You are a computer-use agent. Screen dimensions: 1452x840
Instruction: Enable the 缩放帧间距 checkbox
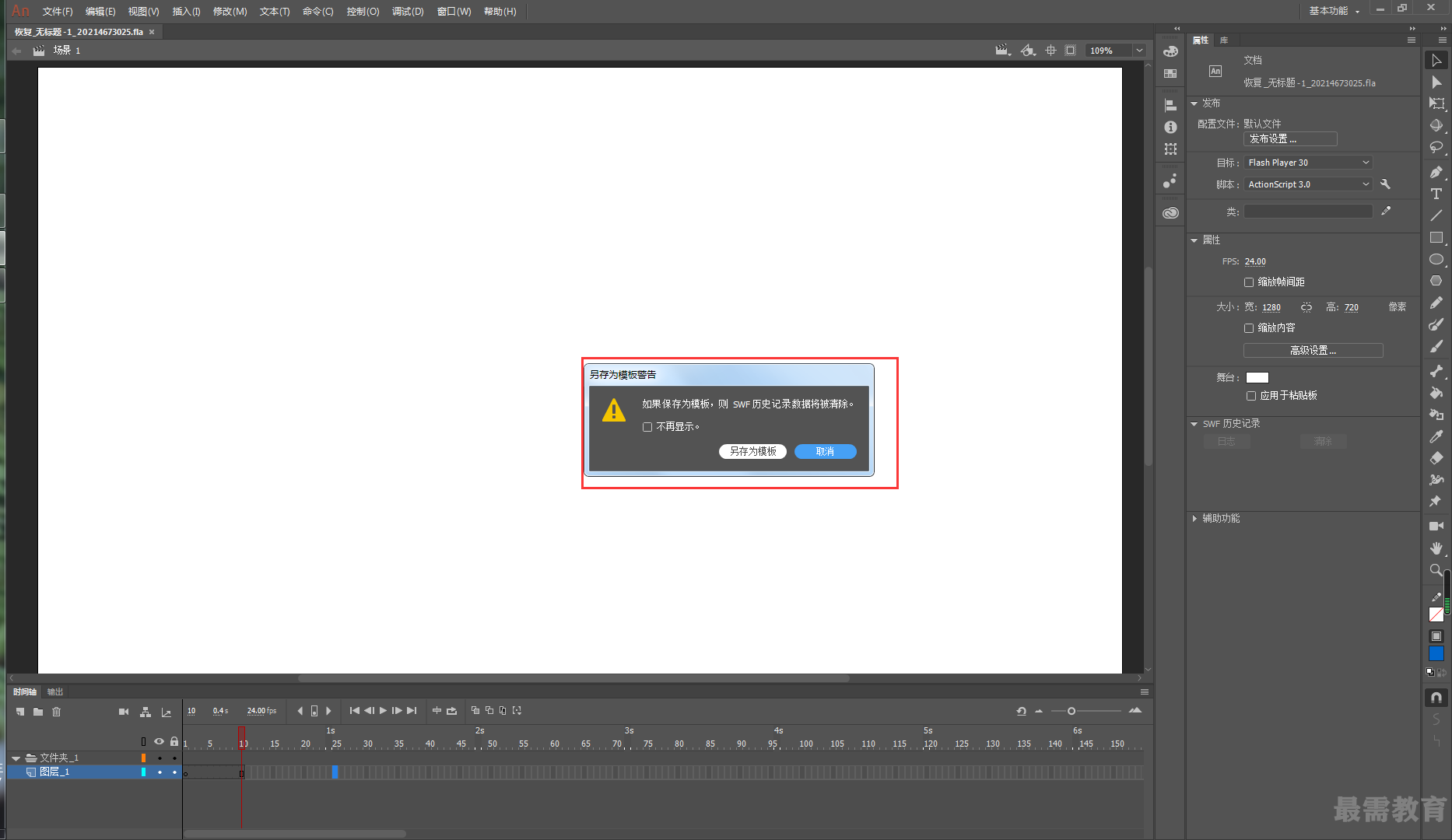pos(1249,282)
